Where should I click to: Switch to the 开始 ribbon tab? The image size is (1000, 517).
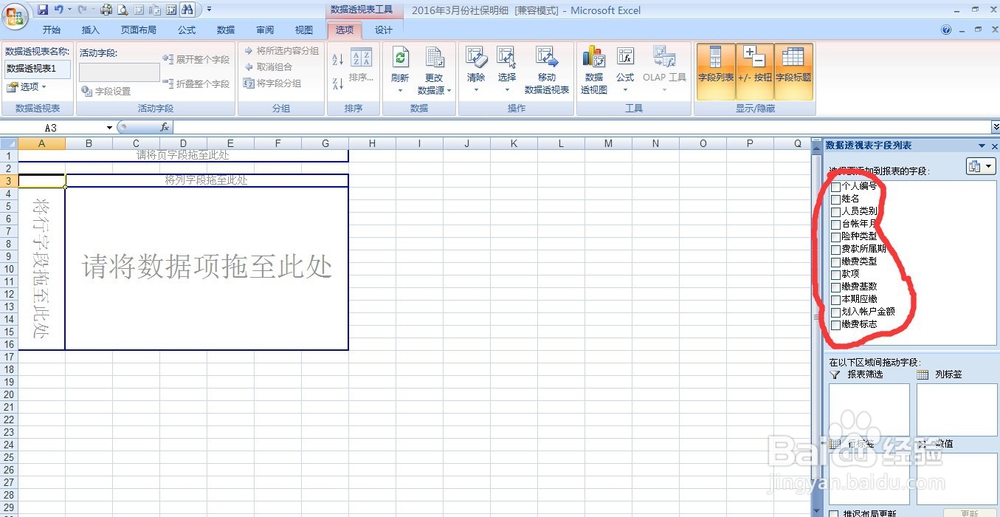[x=52, y=30]
